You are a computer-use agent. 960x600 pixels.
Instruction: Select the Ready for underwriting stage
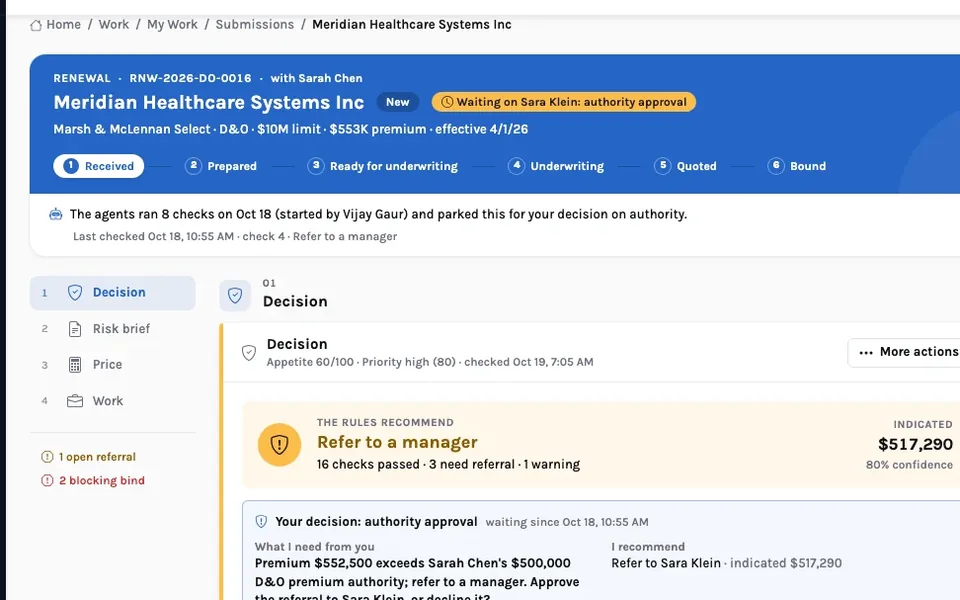point(383,166)
